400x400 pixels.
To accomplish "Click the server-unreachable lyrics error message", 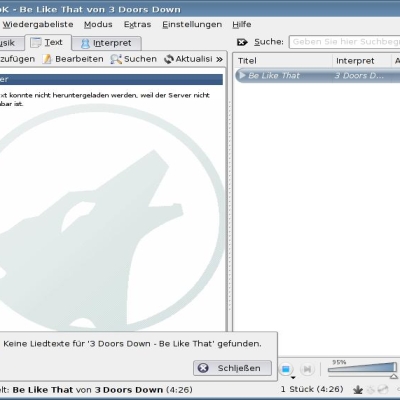I will click(x=105, y=99).
